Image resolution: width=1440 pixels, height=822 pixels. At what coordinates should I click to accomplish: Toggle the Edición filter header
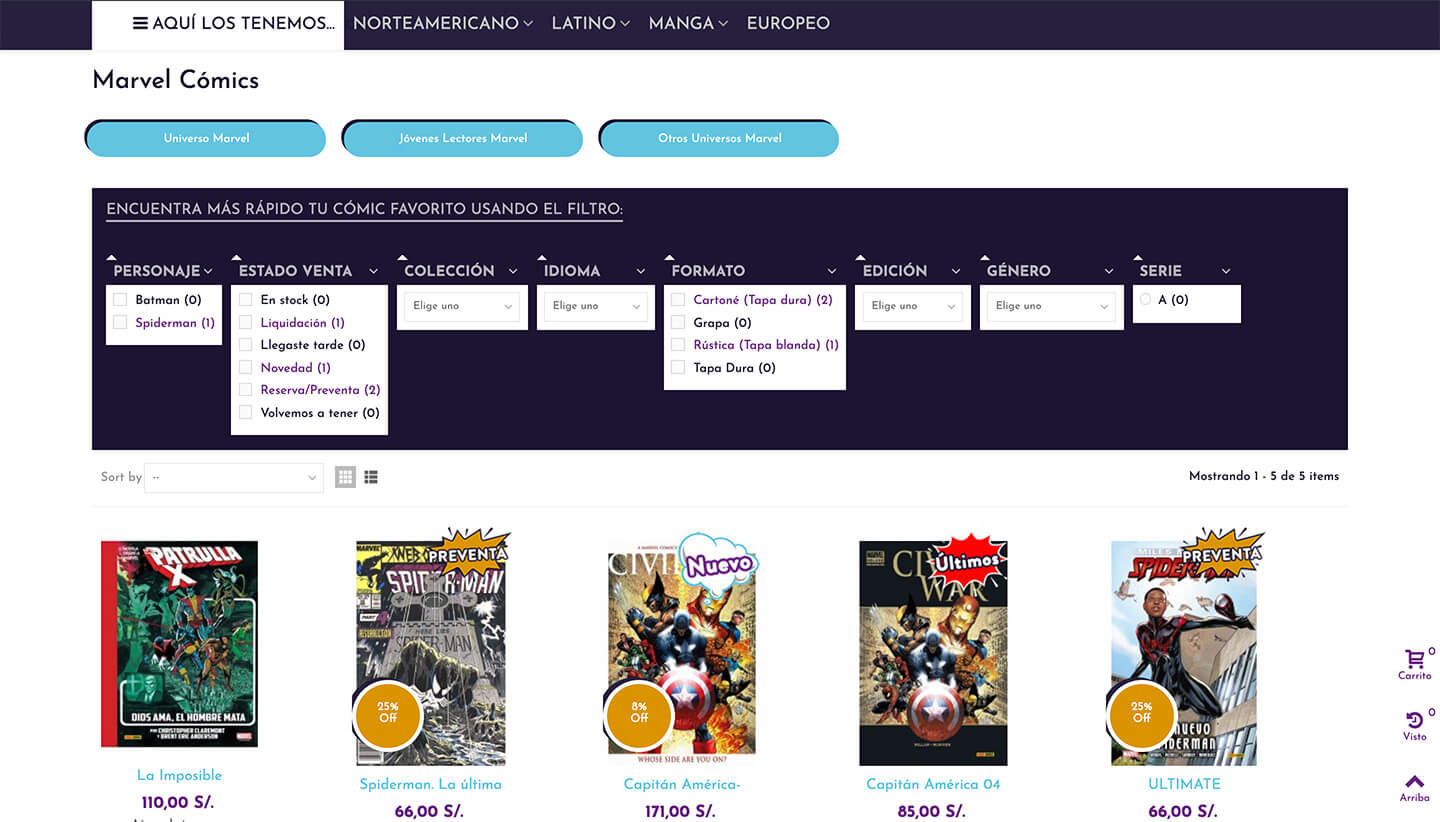[x=912, y=271]
